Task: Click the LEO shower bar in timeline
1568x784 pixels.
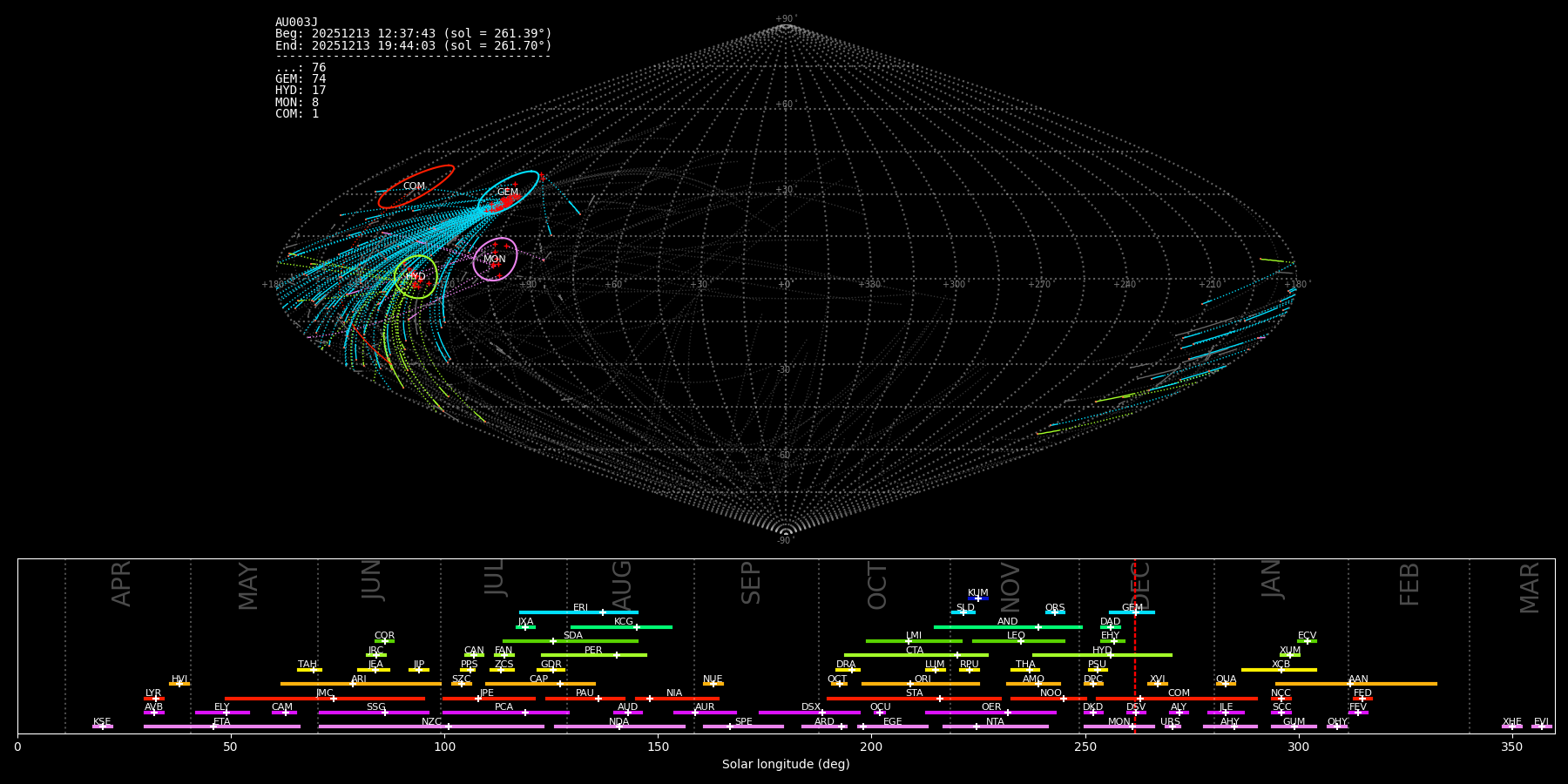Action: [1018, 641]
